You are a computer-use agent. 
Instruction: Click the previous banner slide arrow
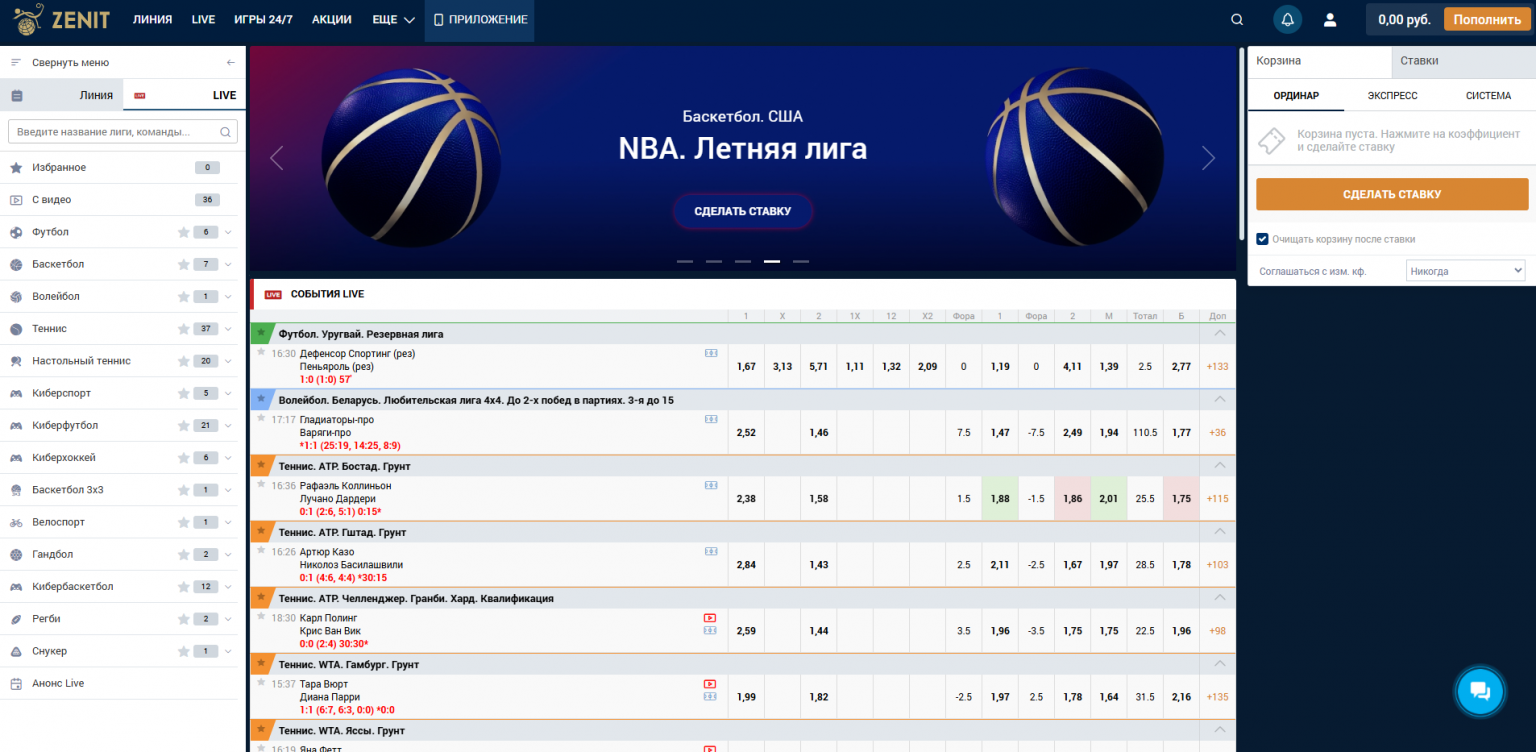point(277,158)
